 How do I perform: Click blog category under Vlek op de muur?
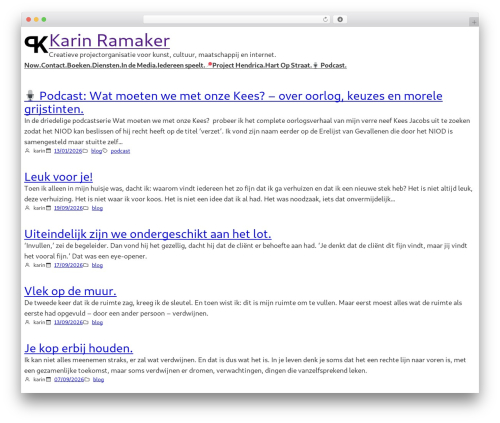(x=97, y=322)
